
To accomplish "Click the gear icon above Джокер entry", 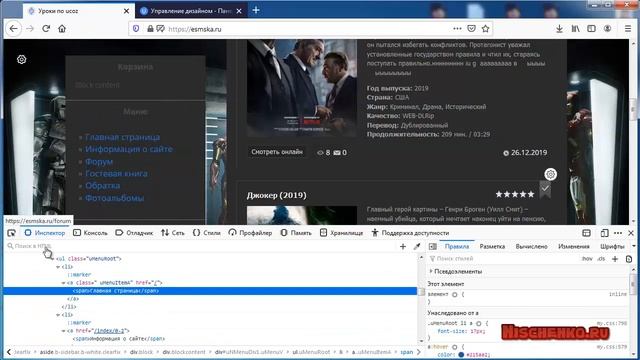I will (551, 174).
